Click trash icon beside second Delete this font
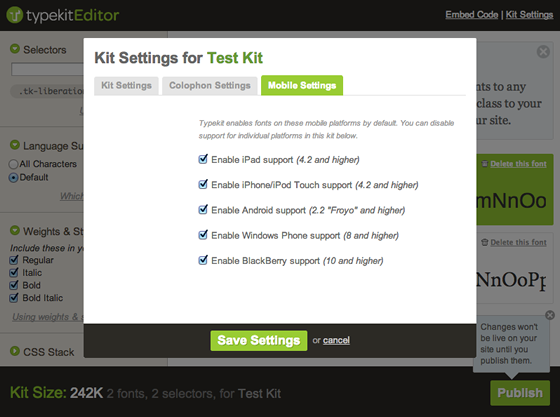 (x=485, y=242)
